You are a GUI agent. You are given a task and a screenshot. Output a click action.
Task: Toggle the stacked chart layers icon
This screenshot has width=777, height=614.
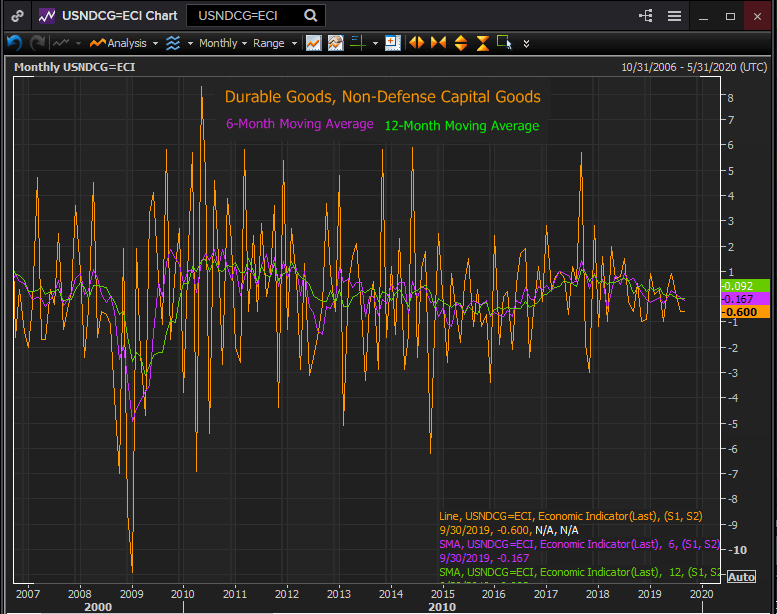click(x=335, y=43)
